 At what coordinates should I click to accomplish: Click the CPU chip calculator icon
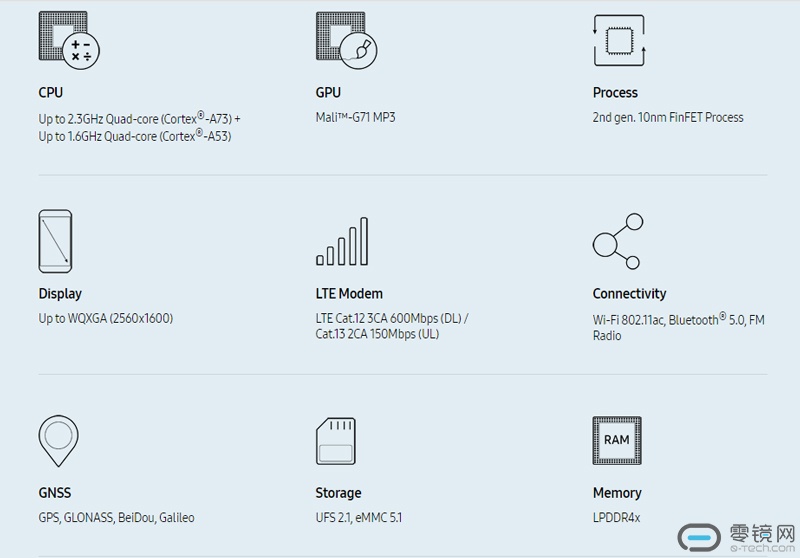(69, 39)
